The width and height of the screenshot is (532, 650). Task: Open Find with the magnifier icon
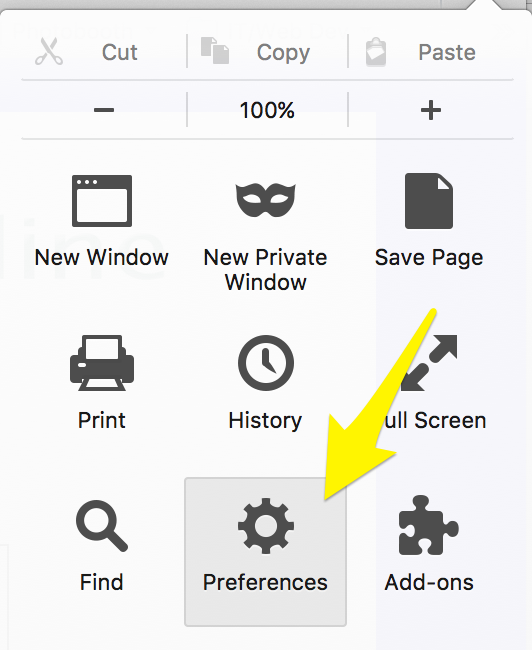(102, 526)
